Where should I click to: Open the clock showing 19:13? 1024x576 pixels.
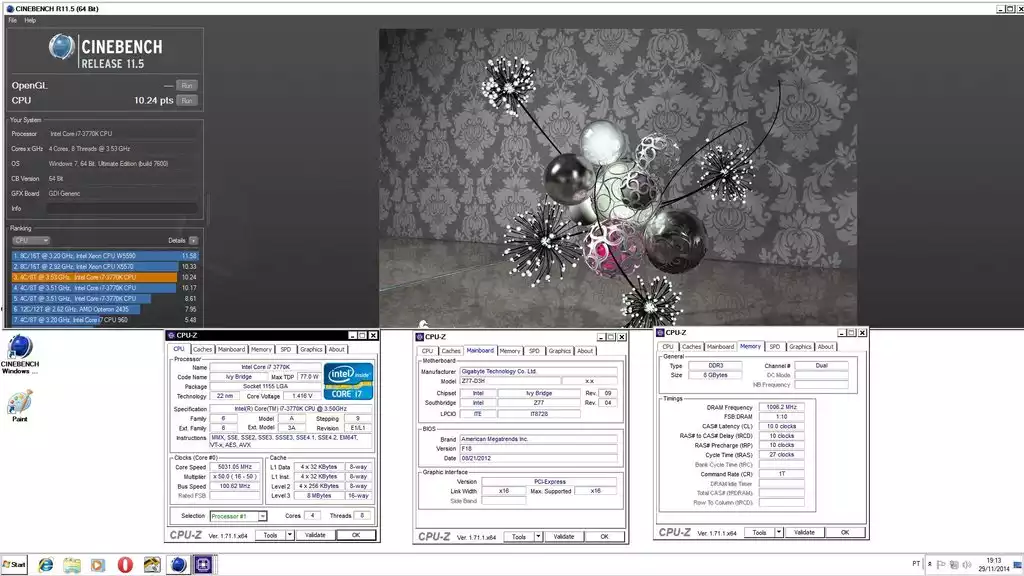(993, 564)
